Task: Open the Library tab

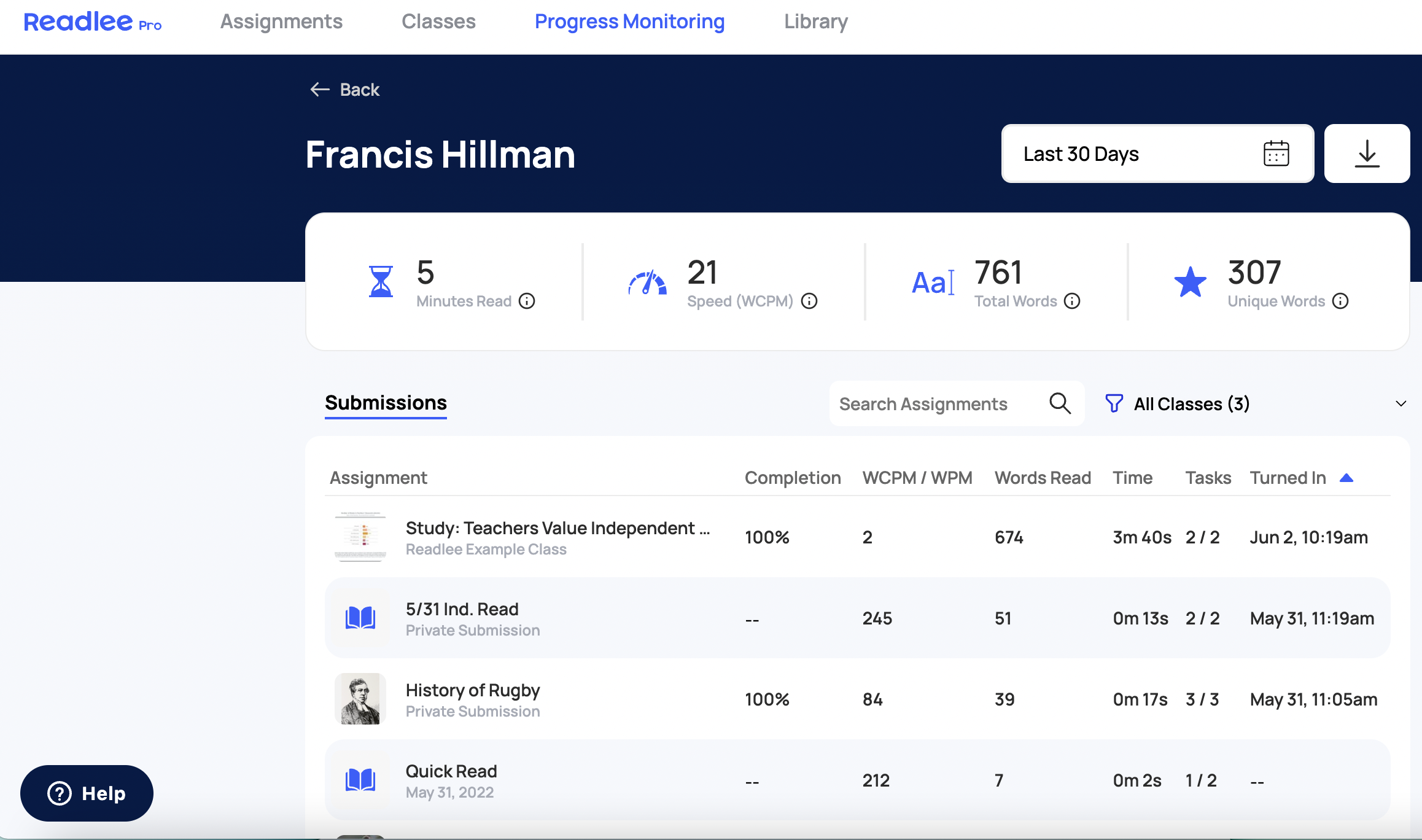Action: click(816, 21)
